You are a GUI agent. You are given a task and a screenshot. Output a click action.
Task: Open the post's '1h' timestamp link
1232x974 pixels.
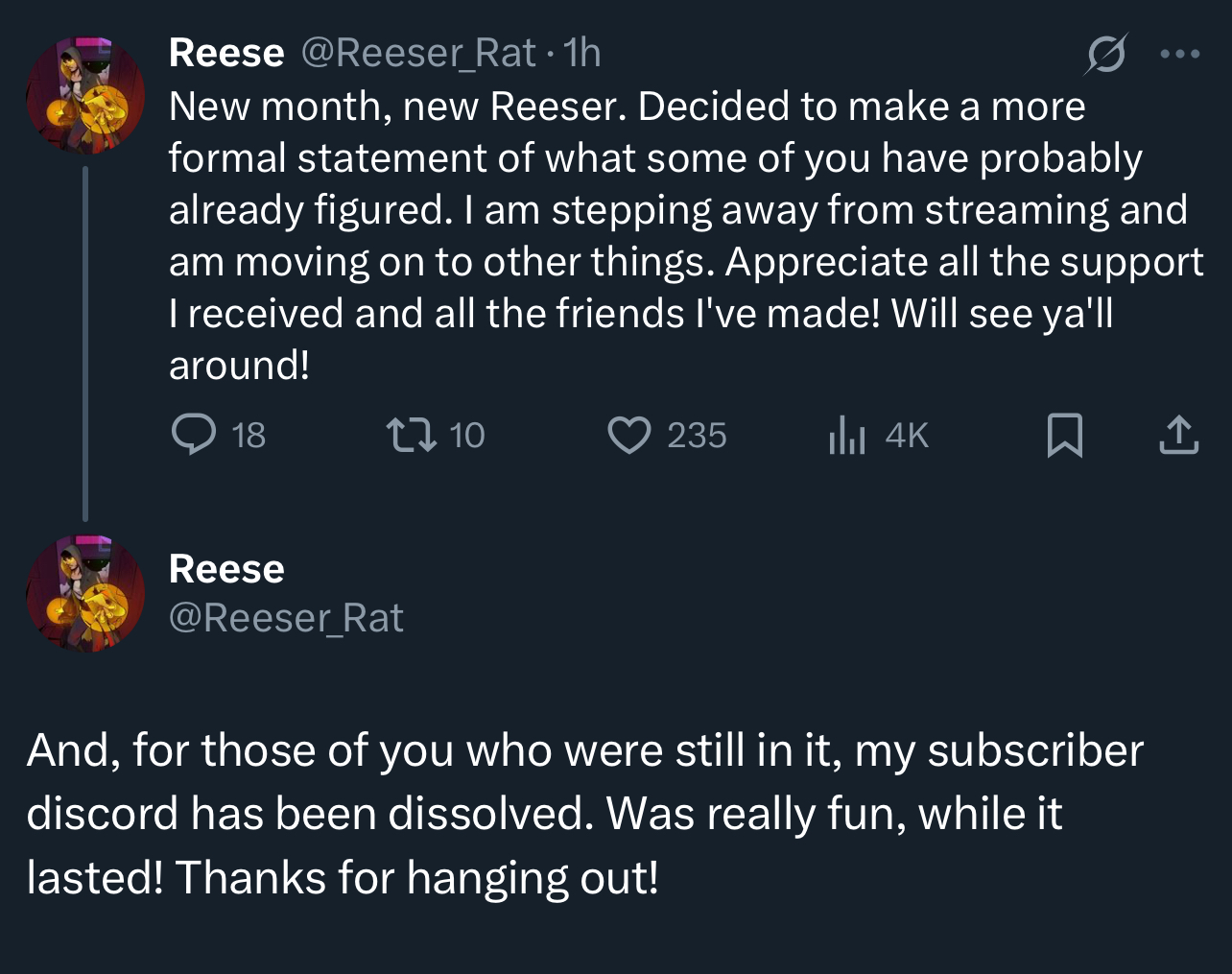[x=582, y=53]
